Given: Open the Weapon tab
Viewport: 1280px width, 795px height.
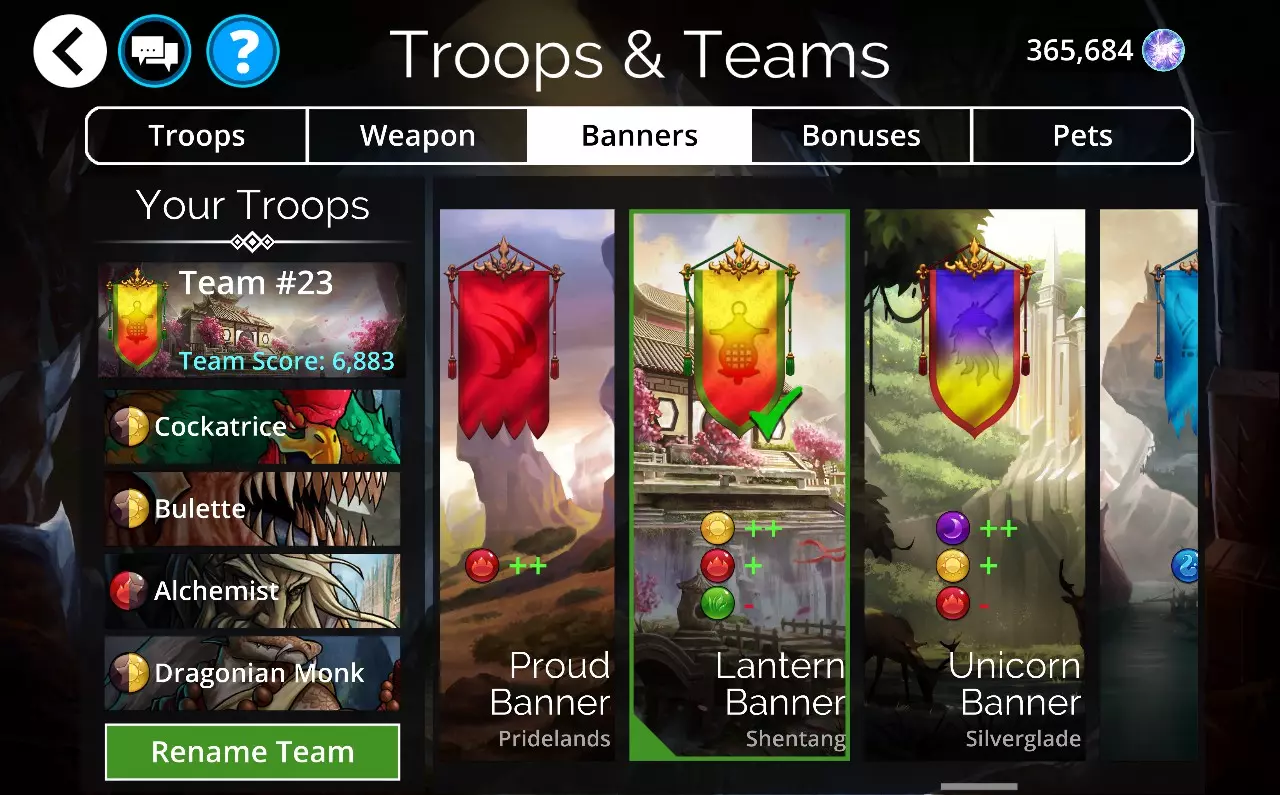Looking at the screenshot, I should [418, 136].
